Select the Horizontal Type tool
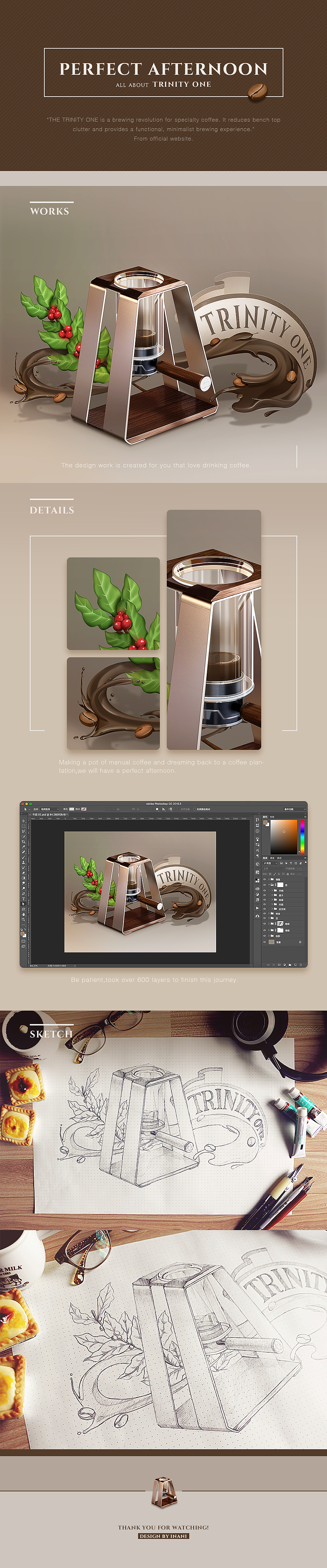327x1568 pixels. click(24, 899)
